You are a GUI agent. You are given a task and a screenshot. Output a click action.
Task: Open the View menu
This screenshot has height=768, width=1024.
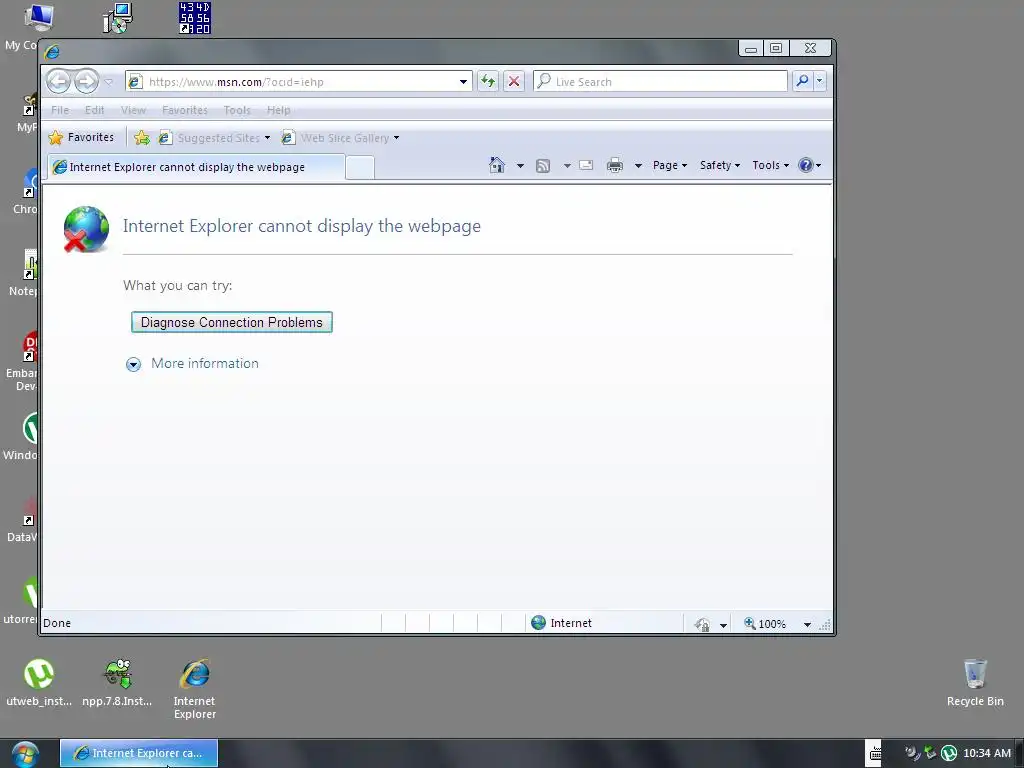coord(133,110)
